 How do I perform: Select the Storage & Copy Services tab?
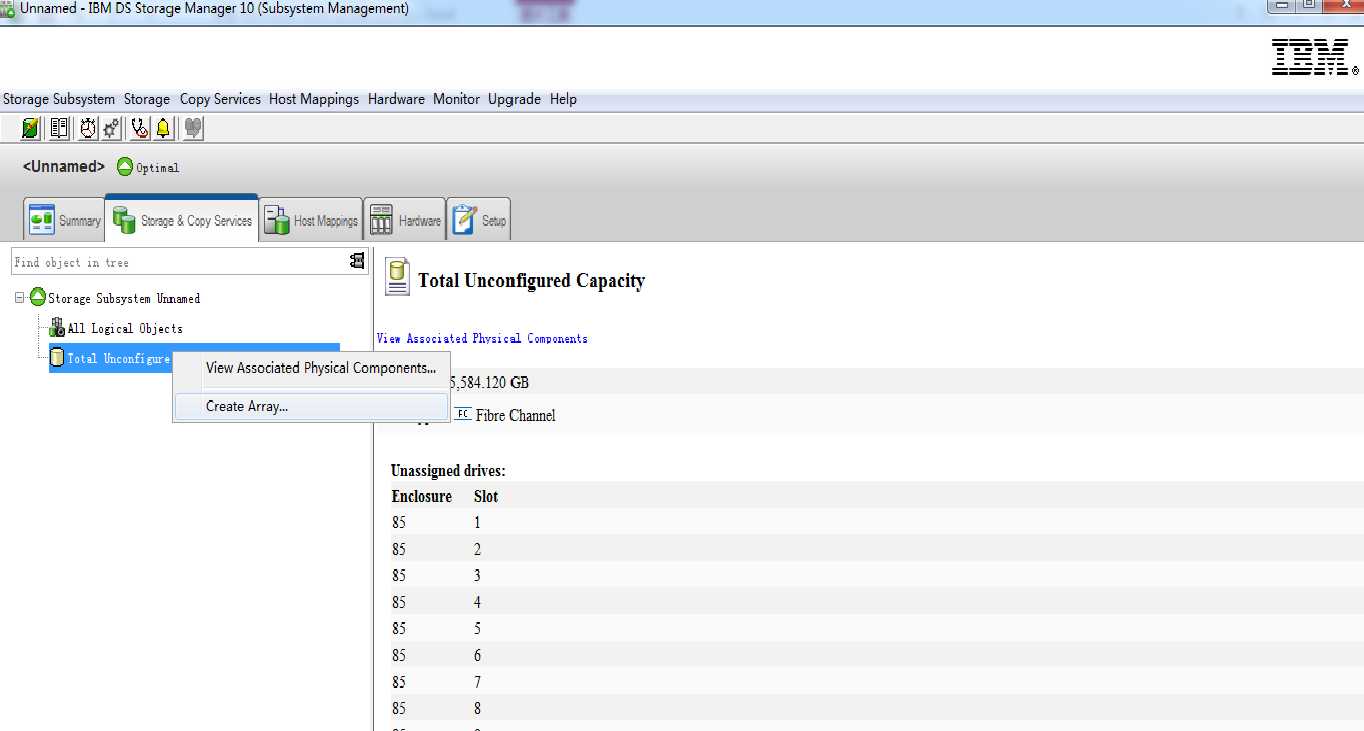(182, 218)
